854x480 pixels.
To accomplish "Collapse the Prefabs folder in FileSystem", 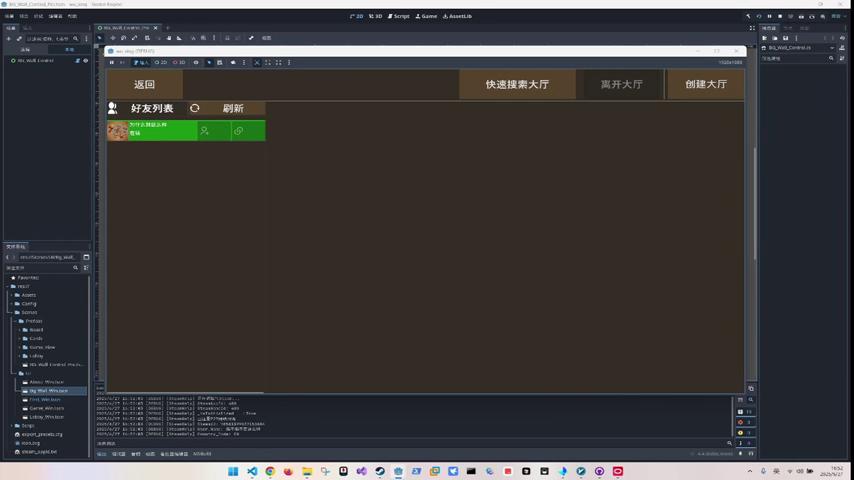I will [x=15, y=321].
